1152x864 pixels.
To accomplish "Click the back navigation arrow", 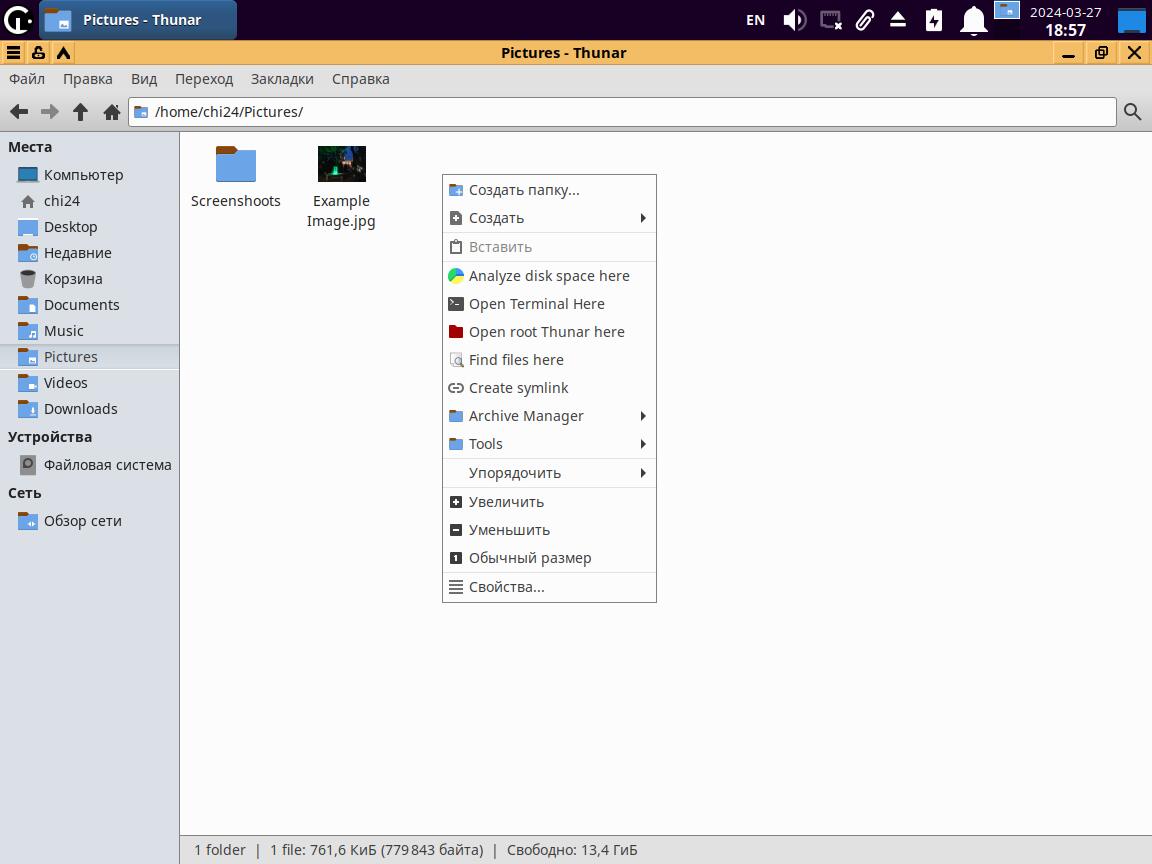I will point(19,112).
